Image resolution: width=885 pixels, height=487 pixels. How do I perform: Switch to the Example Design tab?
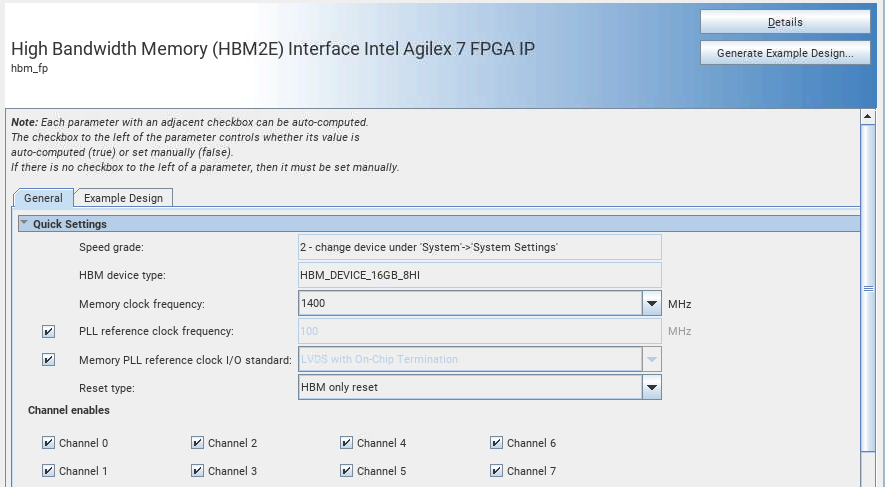[125, 198]
